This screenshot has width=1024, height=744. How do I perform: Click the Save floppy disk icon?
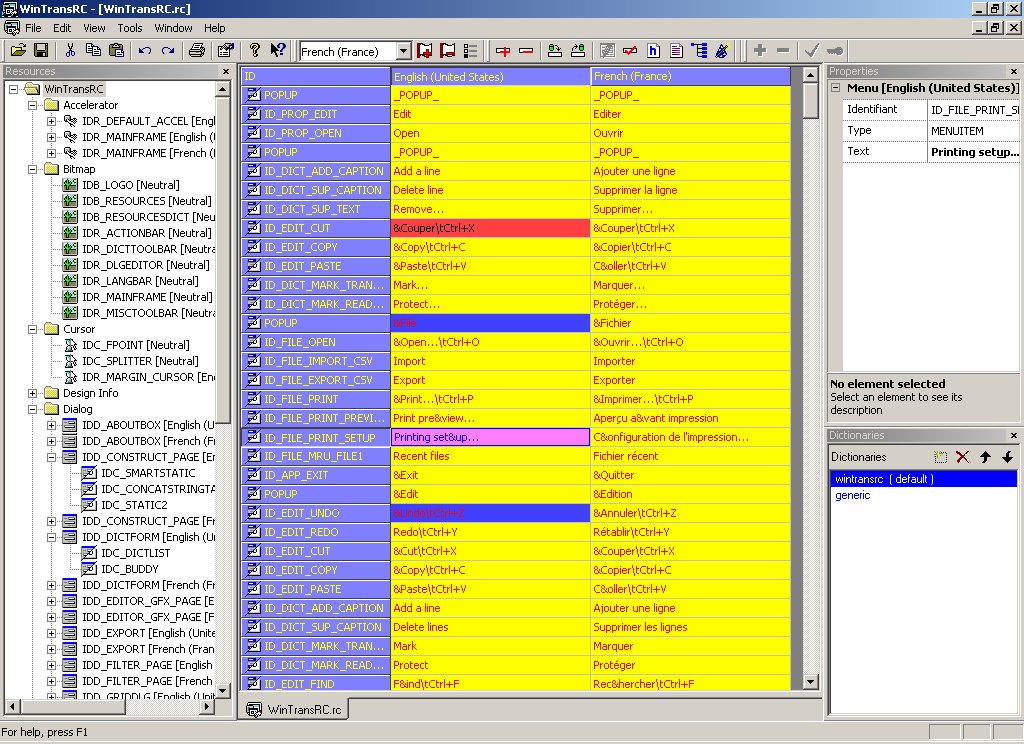tap(41, 50)
